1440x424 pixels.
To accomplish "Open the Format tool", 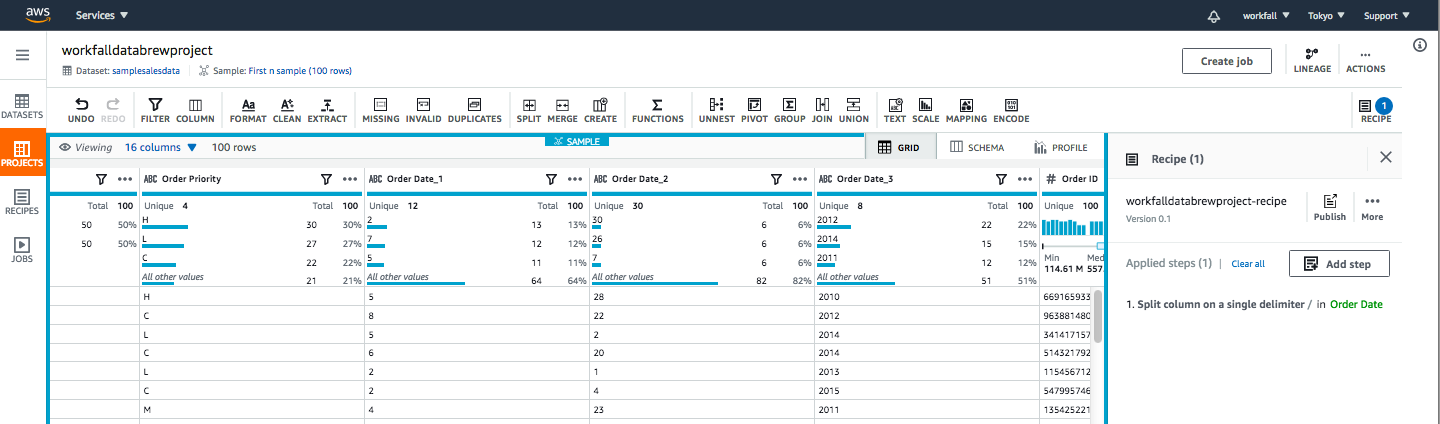I will (x=248, y=110).
